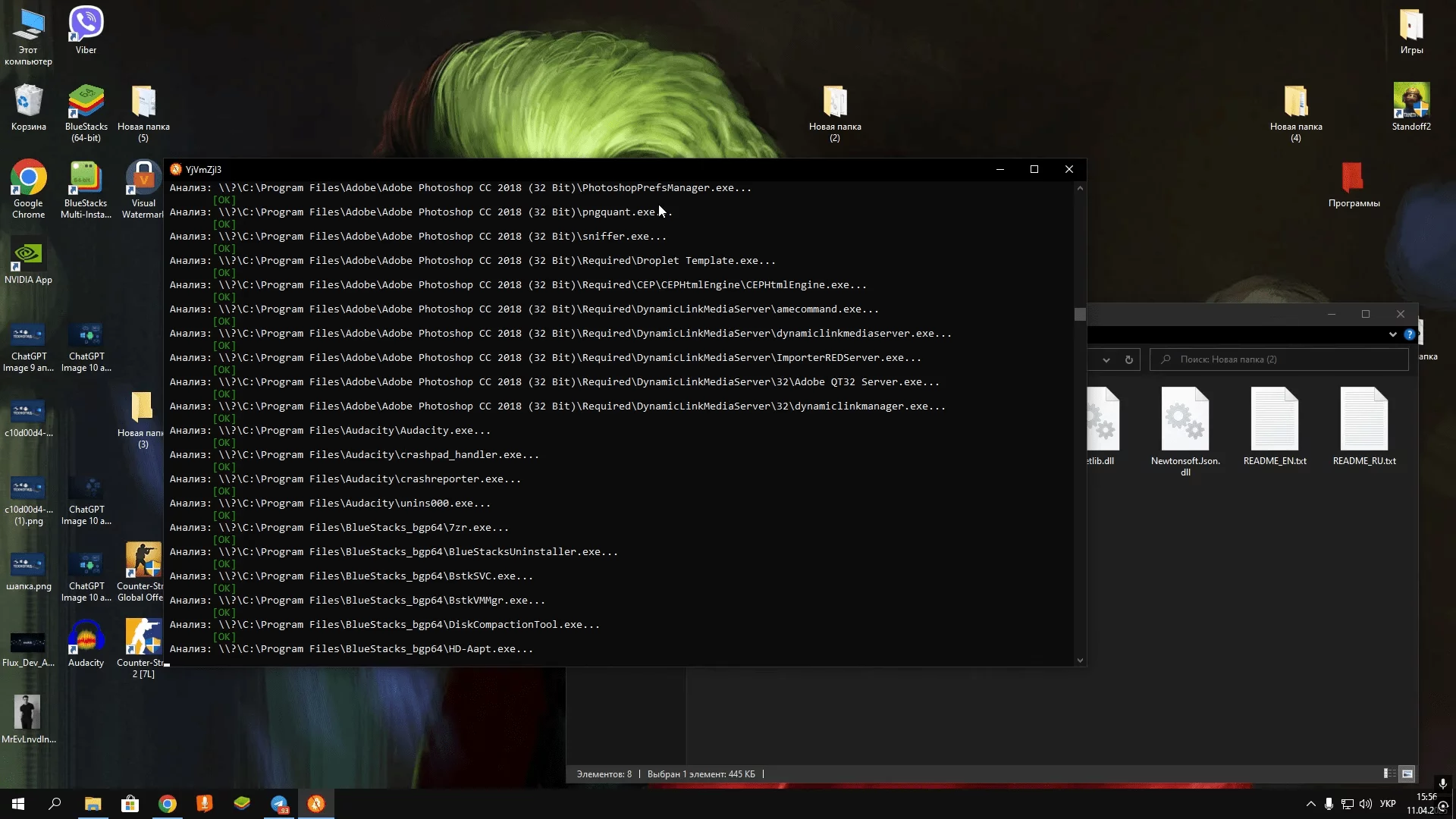1456x819 pixels.
Task: Open the УКР language switcher
Action: click(1388, 804)
